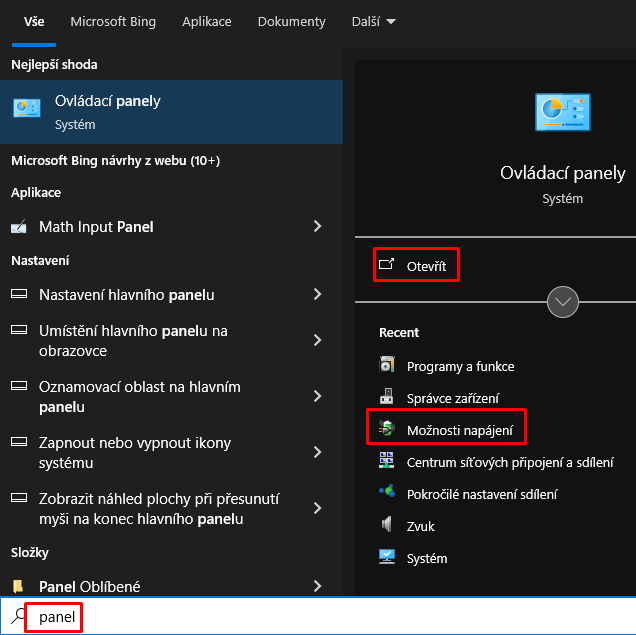636x635 pixels.
Task: Open Zvuk from Recent list
Action: coord(421,526)
